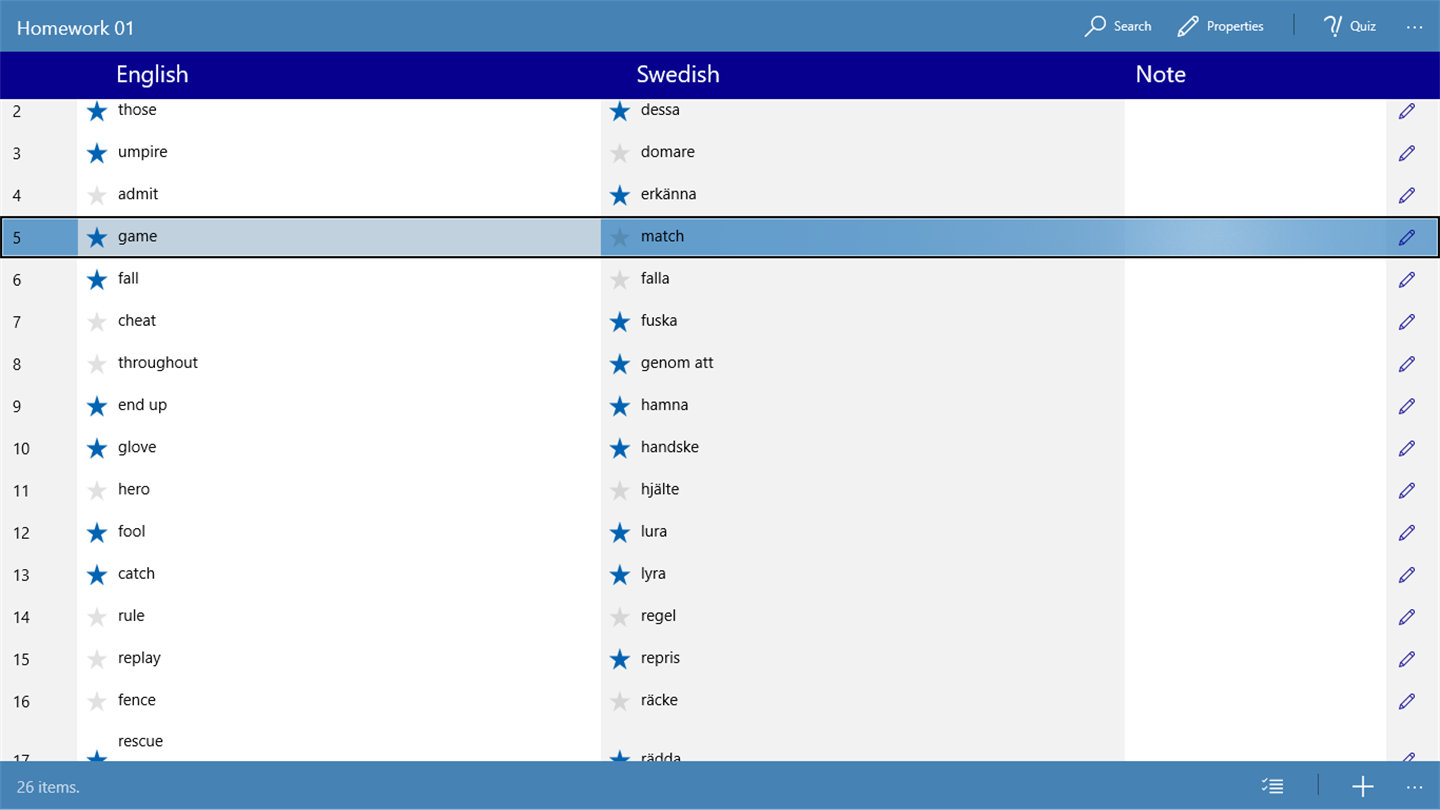The height and width of the screenshot is (810, 1440).
Task: Edit the 'fool' row with pencil icon
Action: point(1407,532)
